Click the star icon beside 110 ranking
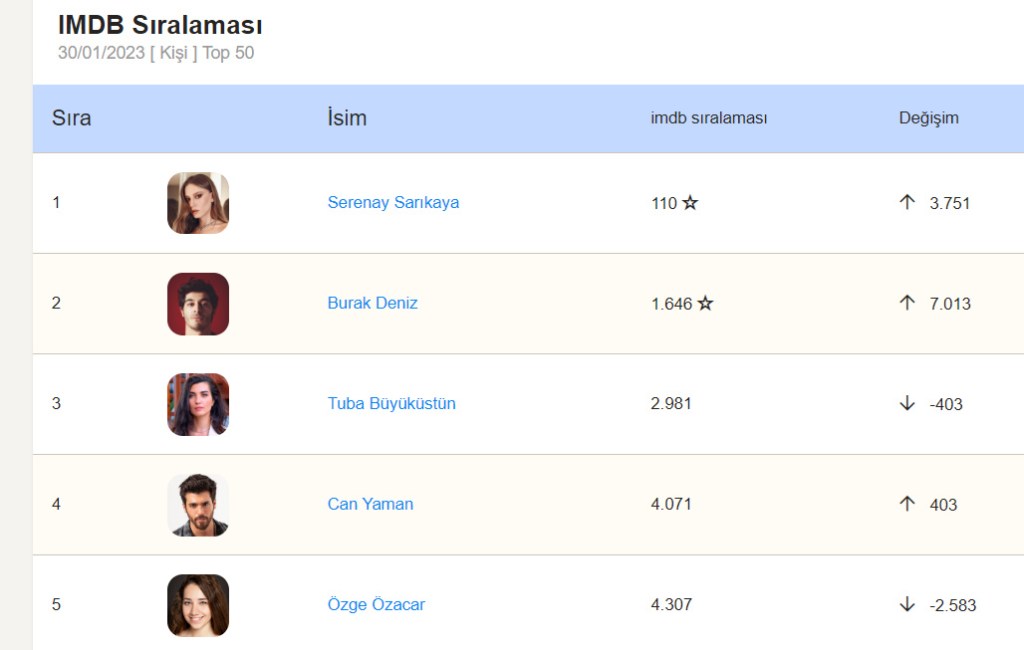 [690, 203]
